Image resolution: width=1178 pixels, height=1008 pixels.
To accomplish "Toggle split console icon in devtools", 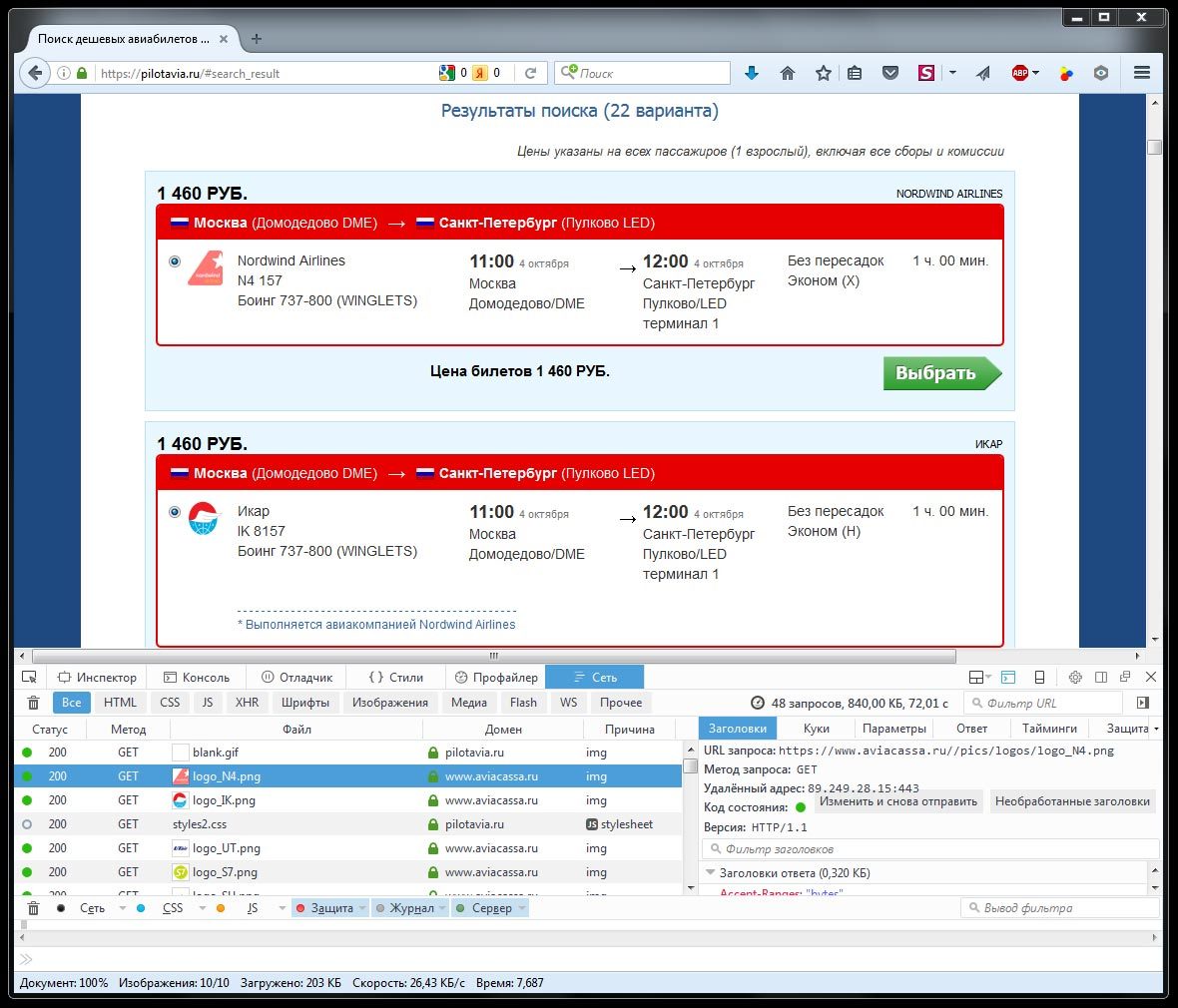I will 1008,677.
